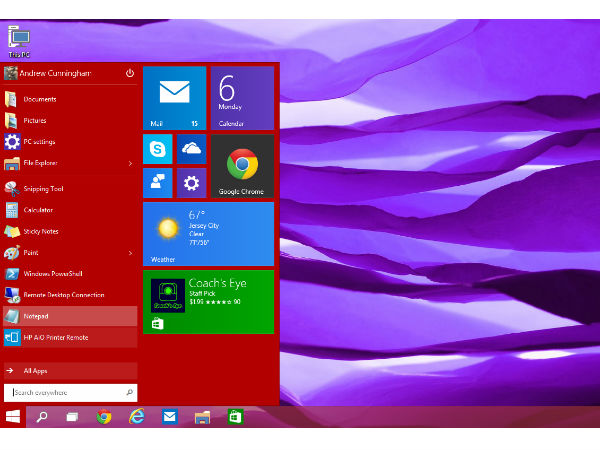Expand the Paint recent files arrow
Image resolution: width=600 pixels, height=450 pixels.
(x=130, y=253)
